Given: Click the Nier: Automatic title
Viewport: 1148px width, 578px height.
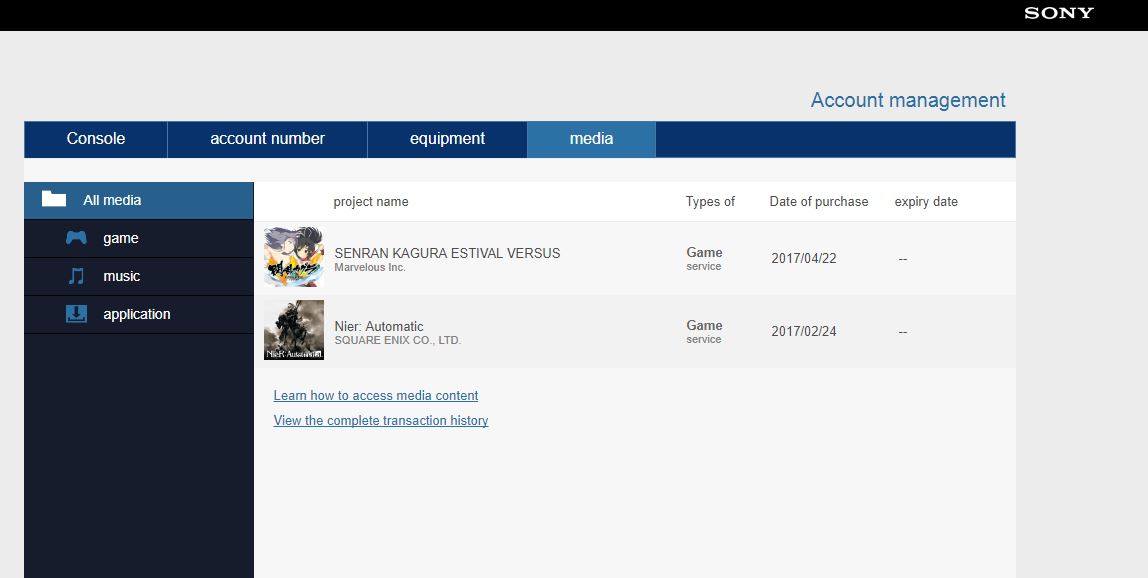Looking at the screenshot, I should click(379, 326).
